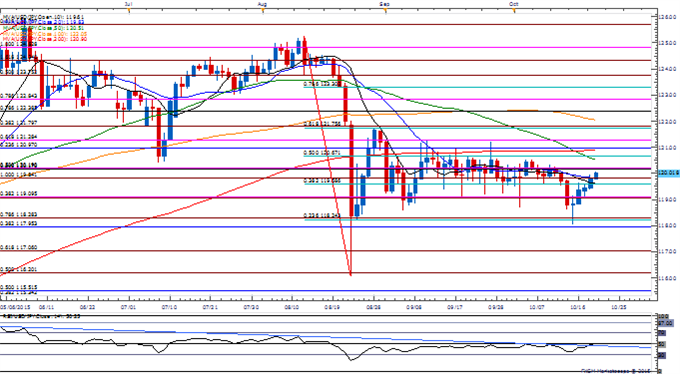Click the 06/22 date axis label
Viewport: 680px width, 374px height.
click(88, 306)
